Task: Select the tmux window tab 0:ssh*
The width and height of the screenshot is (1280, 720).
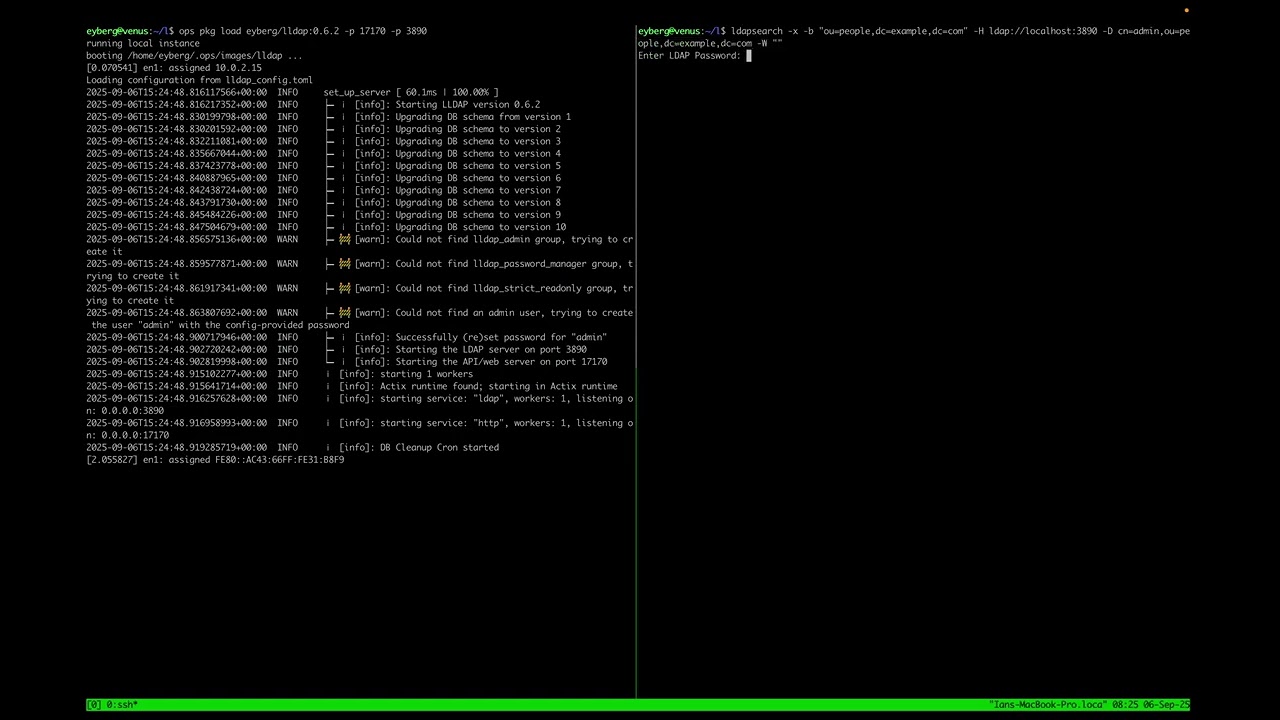Action: tap(121, 705)
